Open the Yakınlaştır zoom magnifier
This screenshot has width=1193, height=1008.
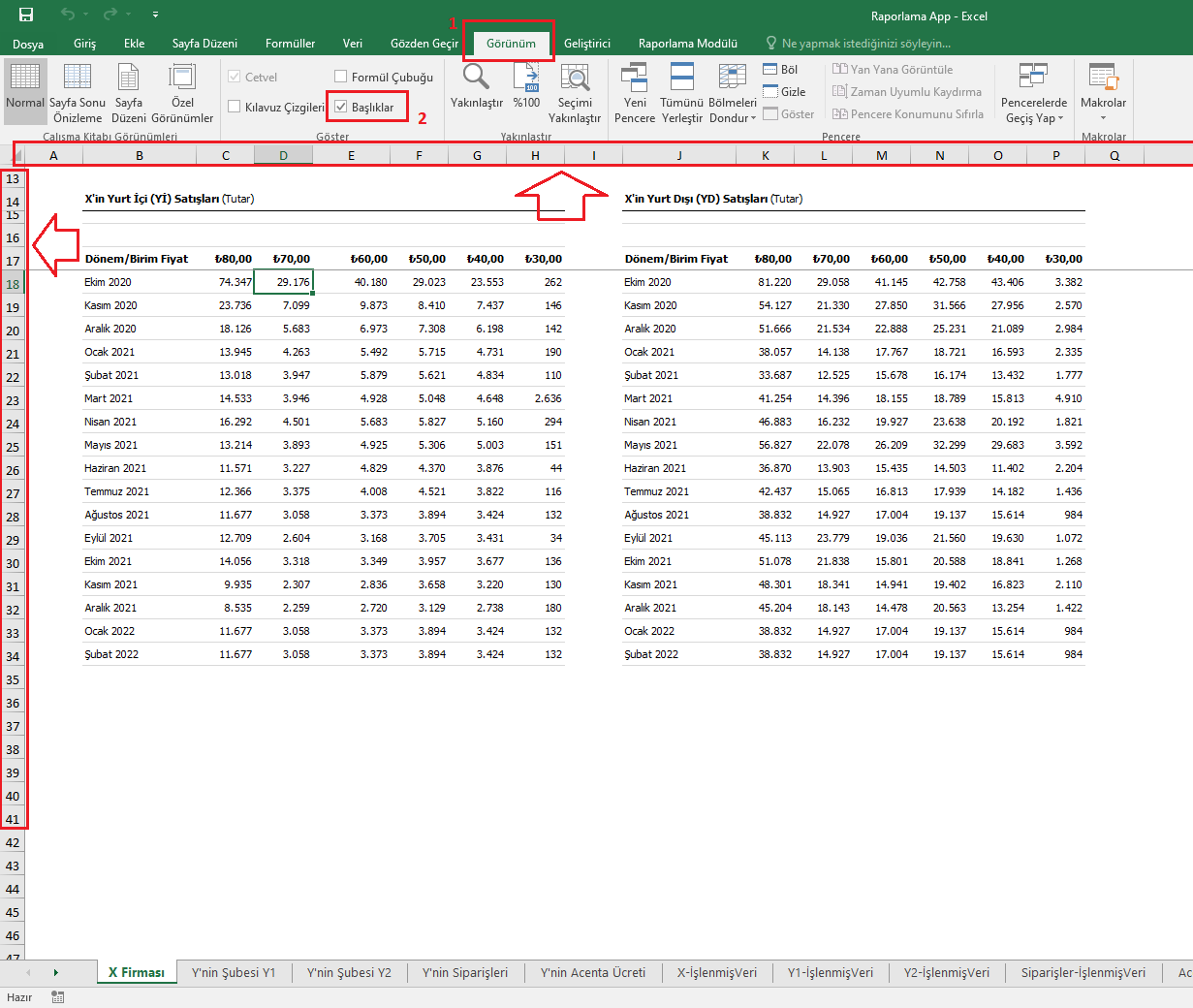[x=476, y=78]
